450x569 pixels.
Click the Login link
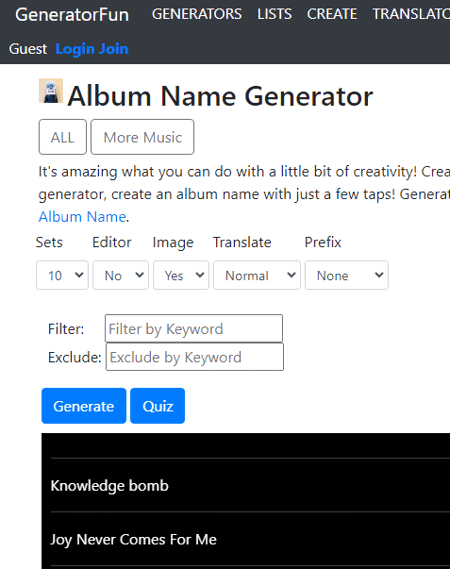[75, 49]
